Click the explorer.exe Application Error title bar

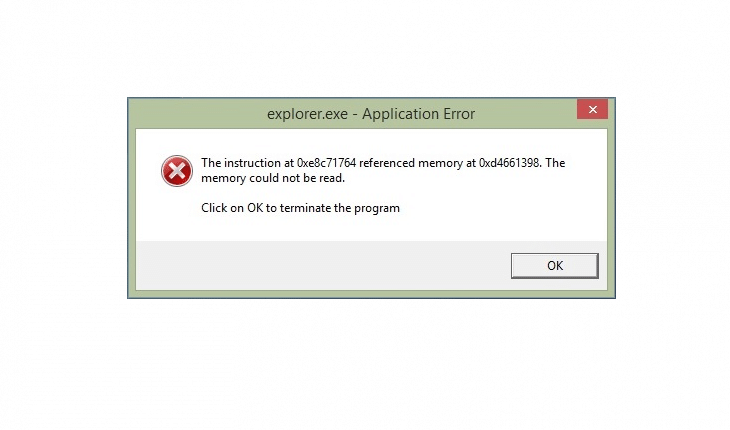pos(371,114)
